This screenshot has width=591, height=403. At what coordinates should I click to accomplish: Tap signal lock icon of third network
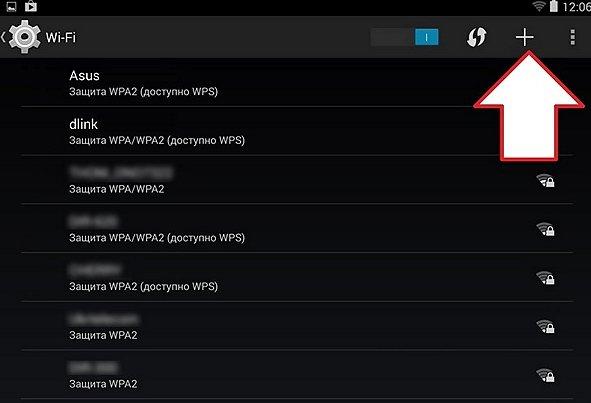(x=545, y=181)
